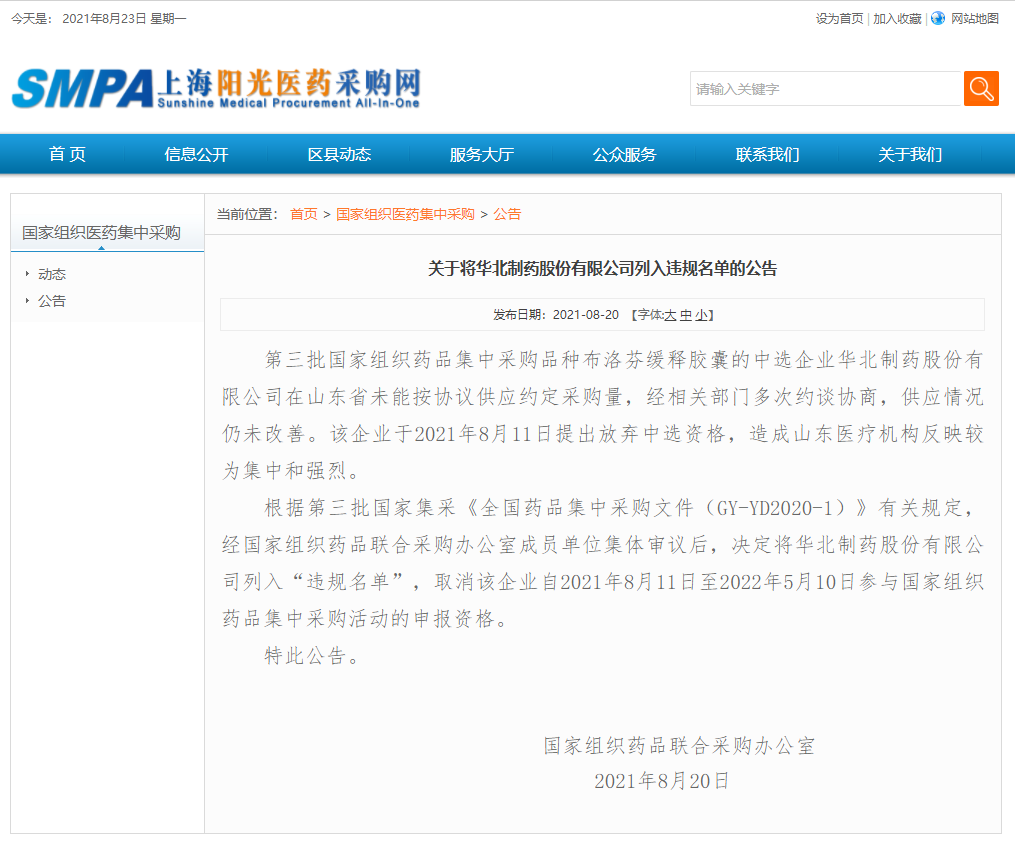Focus the keyword search input field

pos(826,89)
